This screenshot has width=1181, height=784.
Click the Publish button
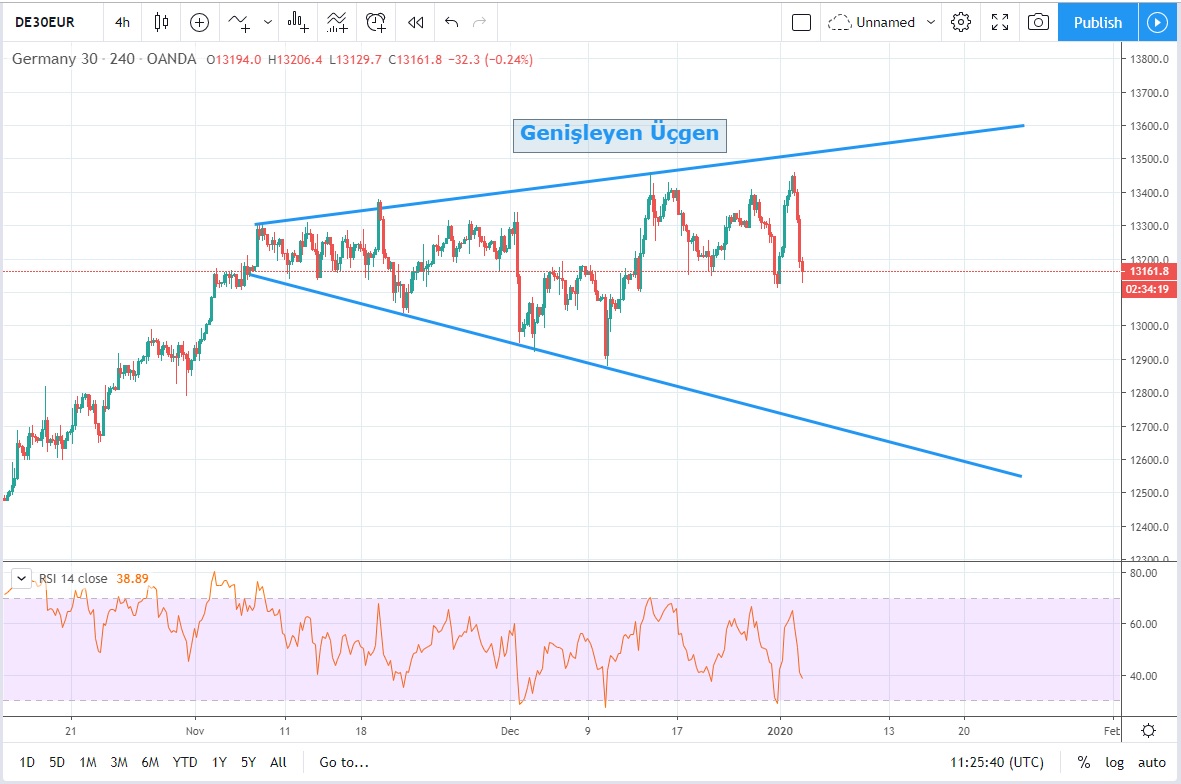coord(1097,23)
